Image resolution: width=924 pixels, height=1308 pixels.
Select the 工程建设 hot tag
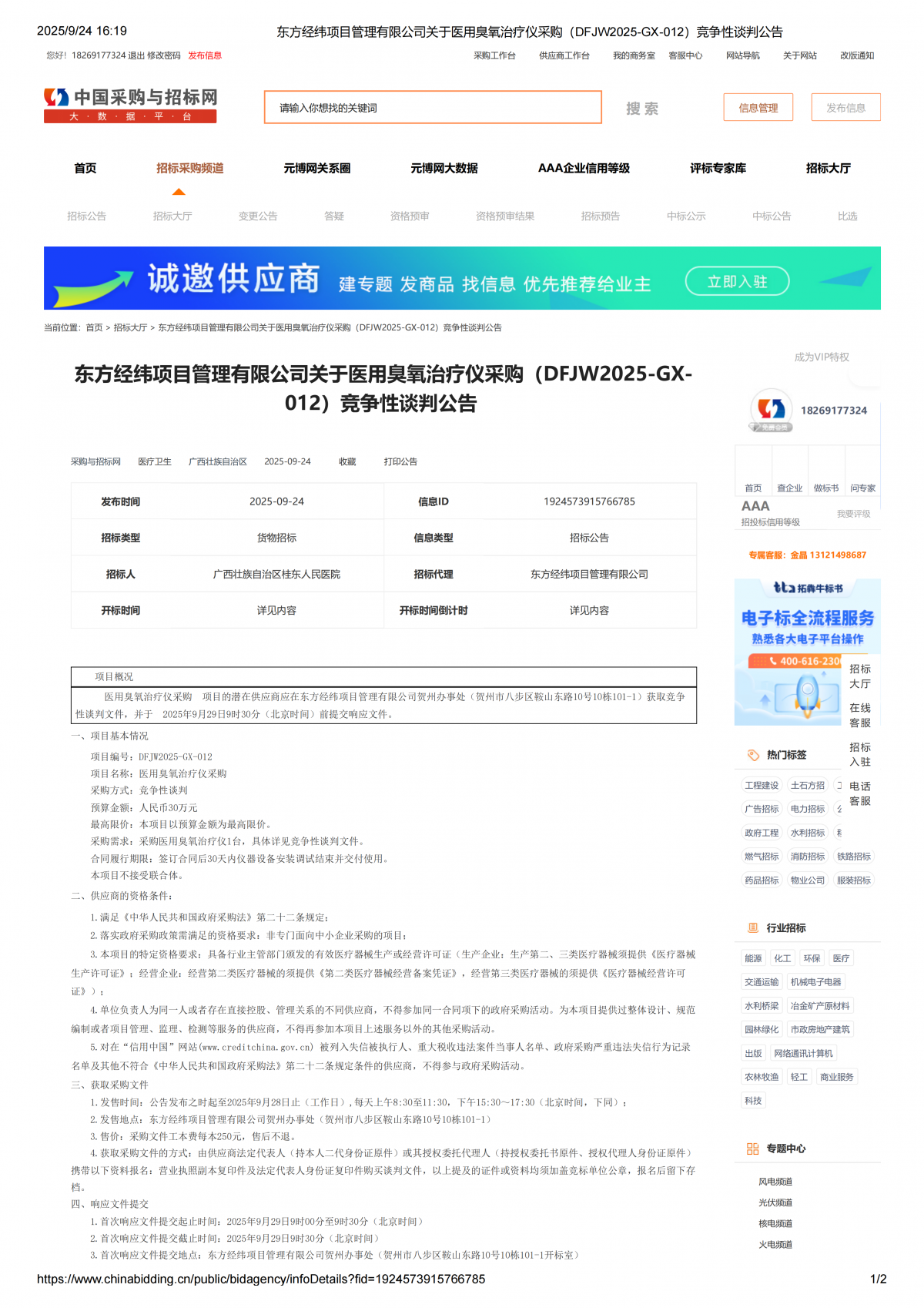coord(762,786)
